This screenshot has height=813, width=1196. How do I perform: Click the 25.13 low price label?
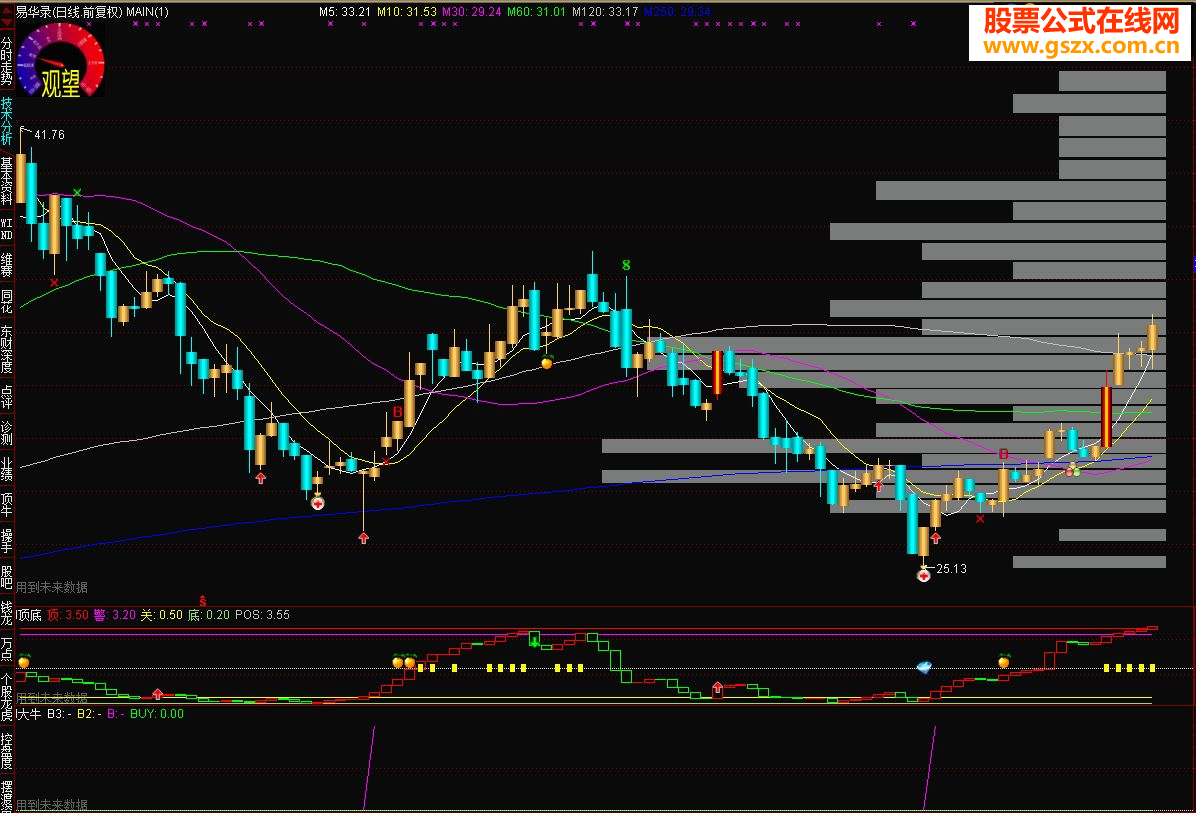point(951,569)
